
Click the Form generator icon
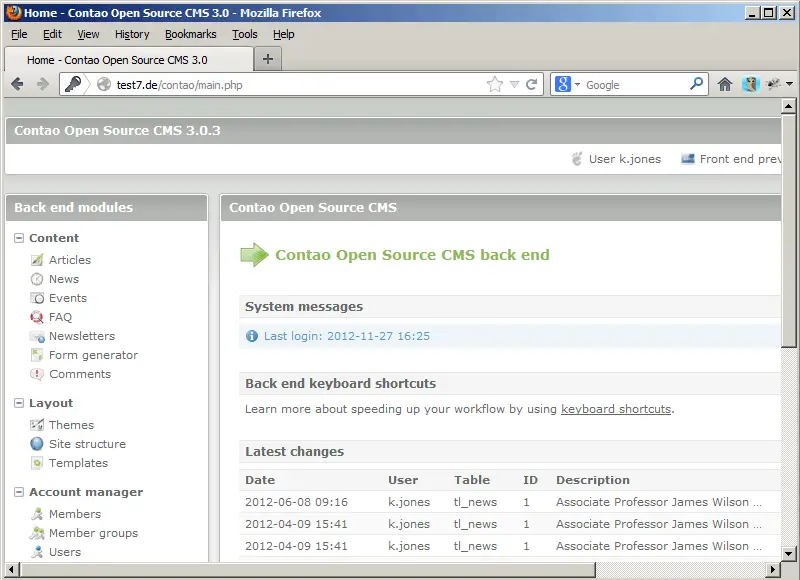pos(37,355)
